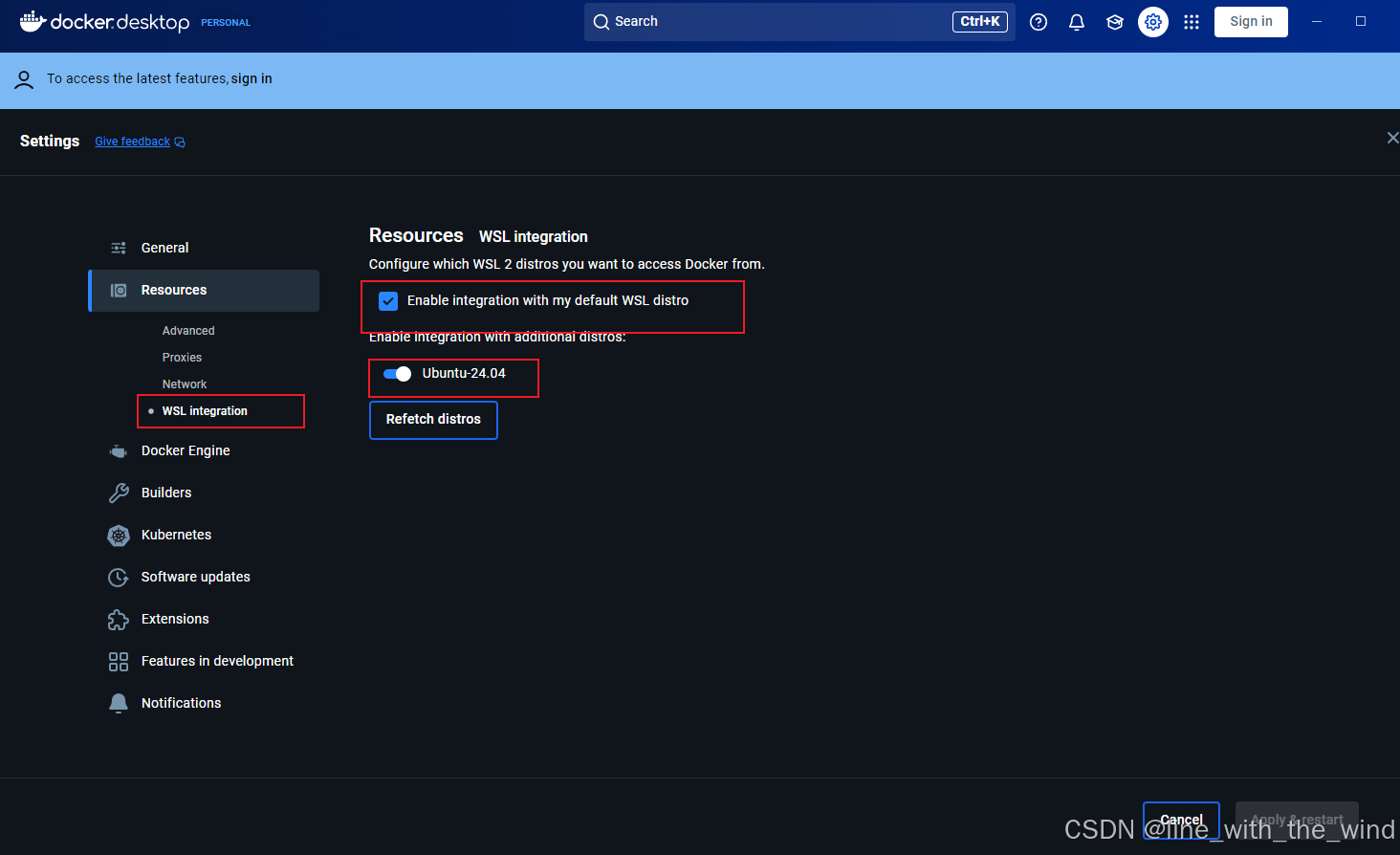Click the Refetch distros button
The height and width of the screenshot is (855, 1400).
coord(433,420)
